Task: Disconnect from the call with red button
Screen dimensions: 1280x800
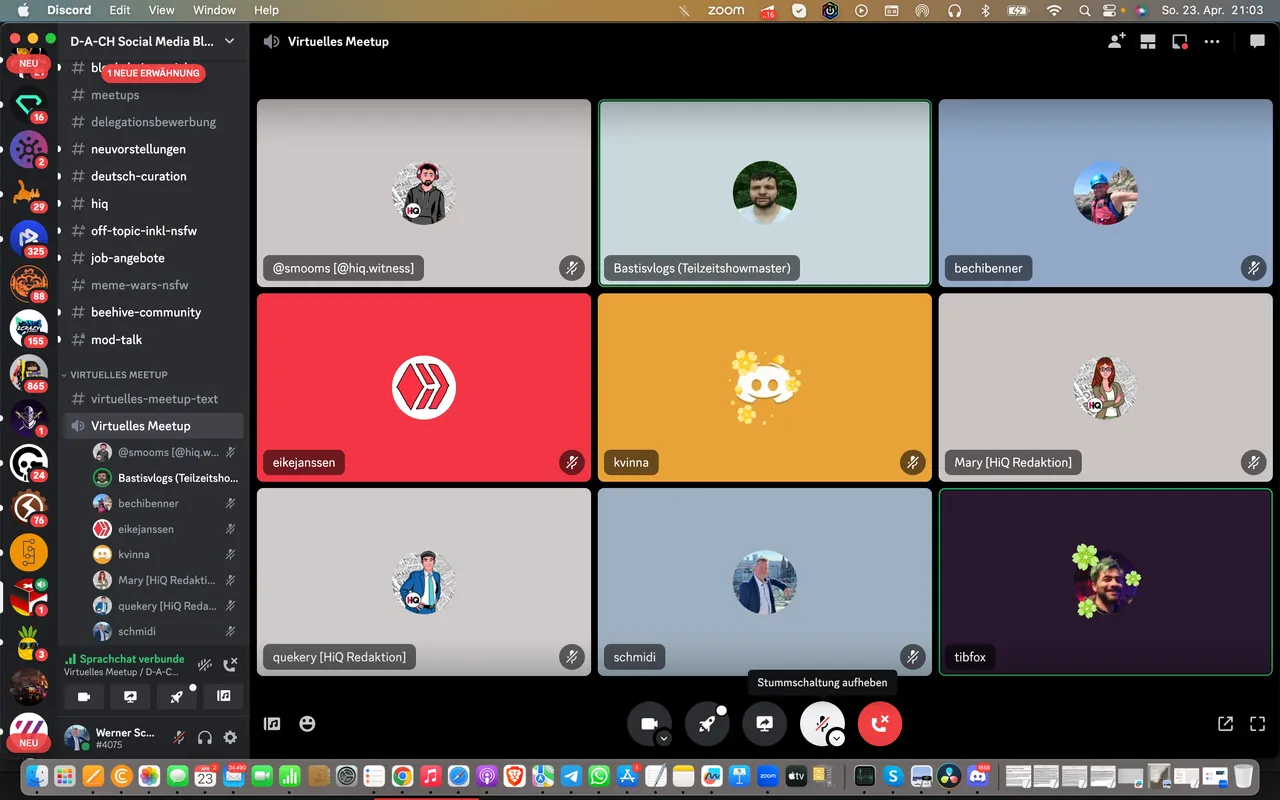Action: click(x=880, y=724)
